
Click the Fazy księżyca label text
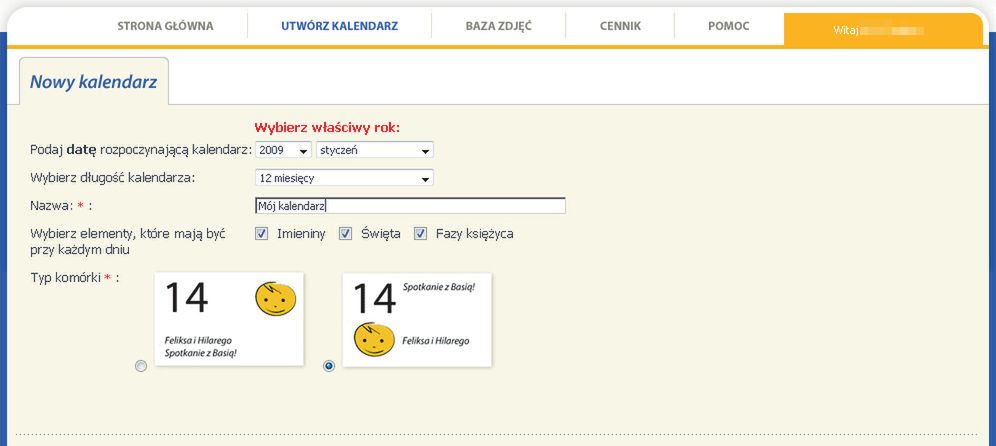tap(474, 234)
